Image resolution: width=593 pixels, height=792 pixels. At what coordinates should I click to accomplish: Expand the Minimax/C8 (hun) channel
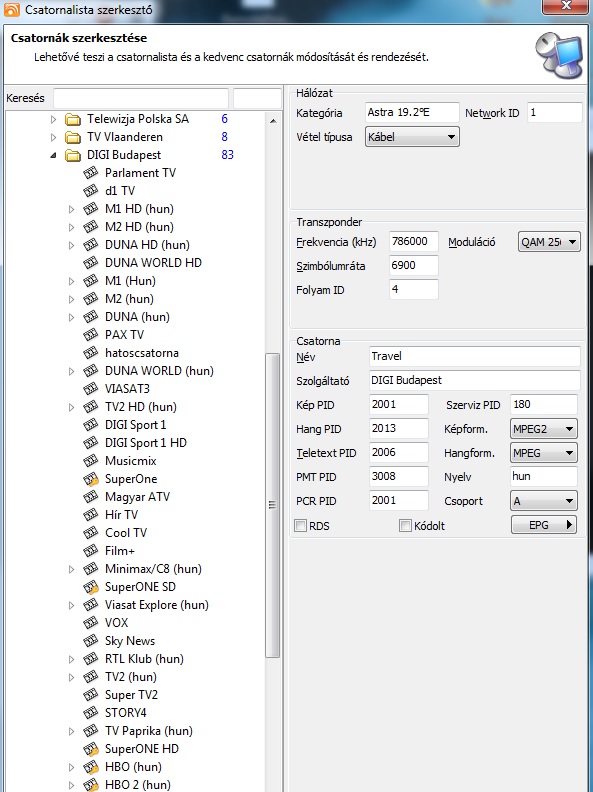click(72, 569)
